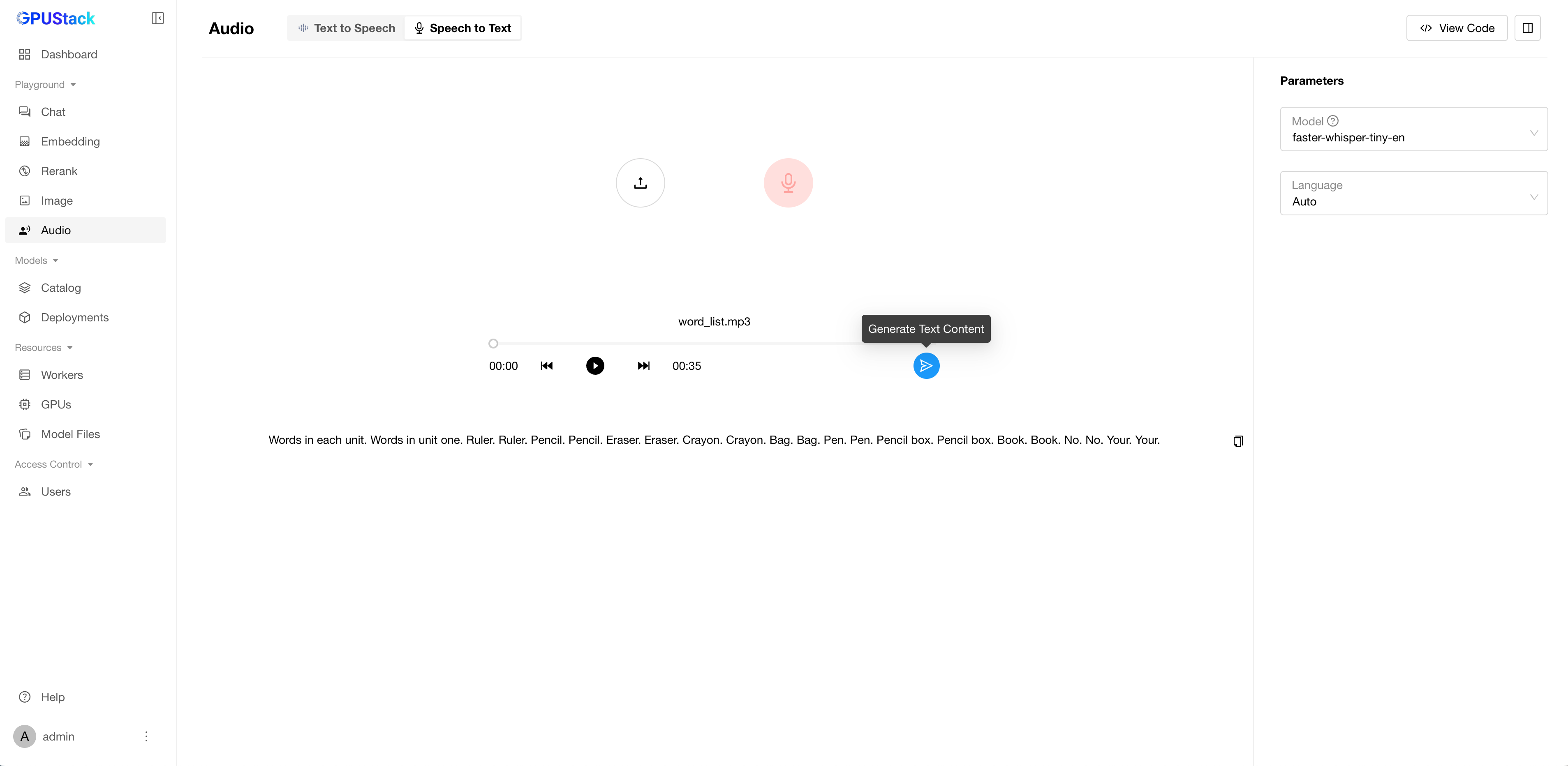Click the blue generate text content button
Screen dimensions: 1568x766
coord(926,366)
